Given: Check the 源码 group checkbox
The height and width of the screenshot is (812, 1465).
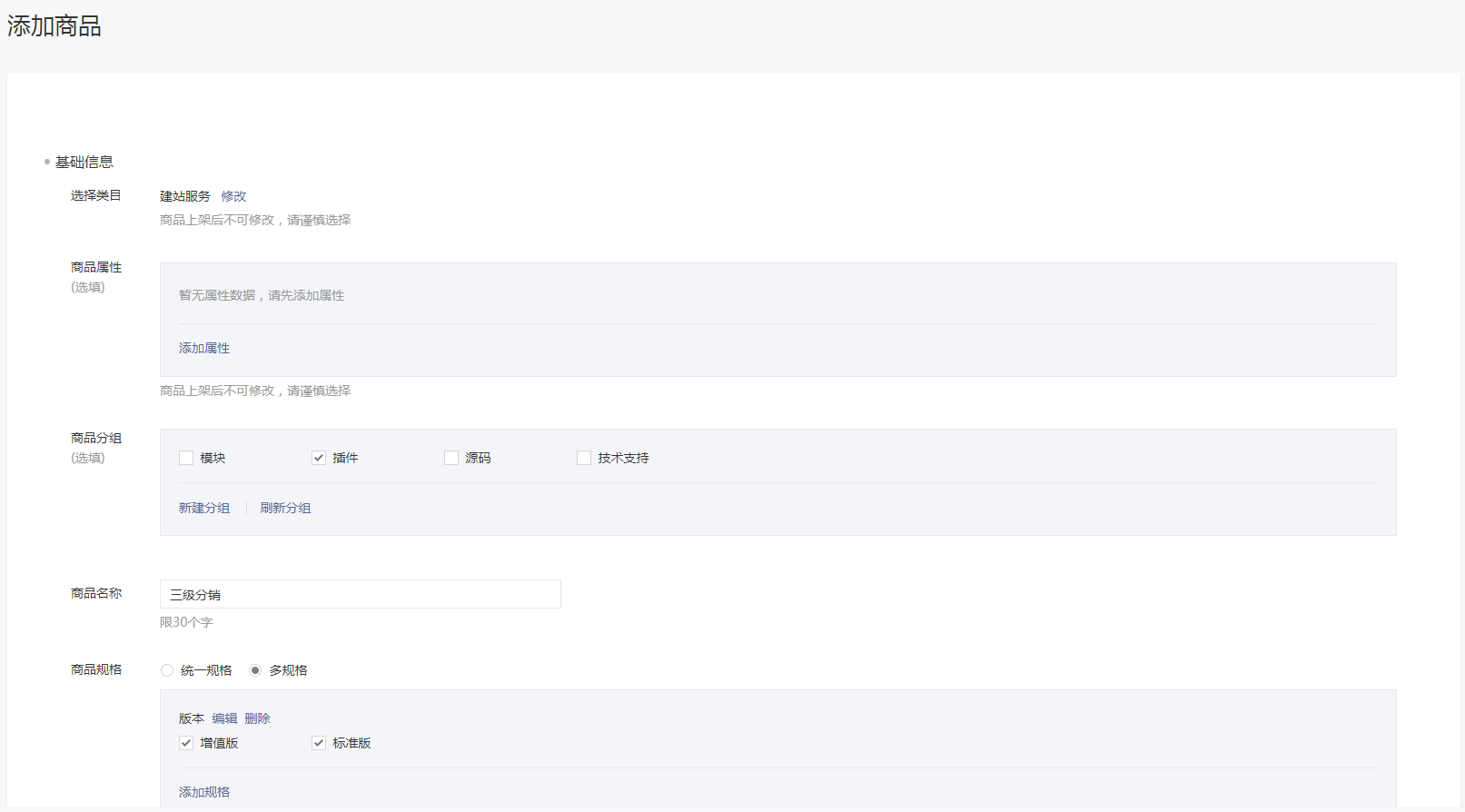Looking at the screenshot, I should (451, 458).
